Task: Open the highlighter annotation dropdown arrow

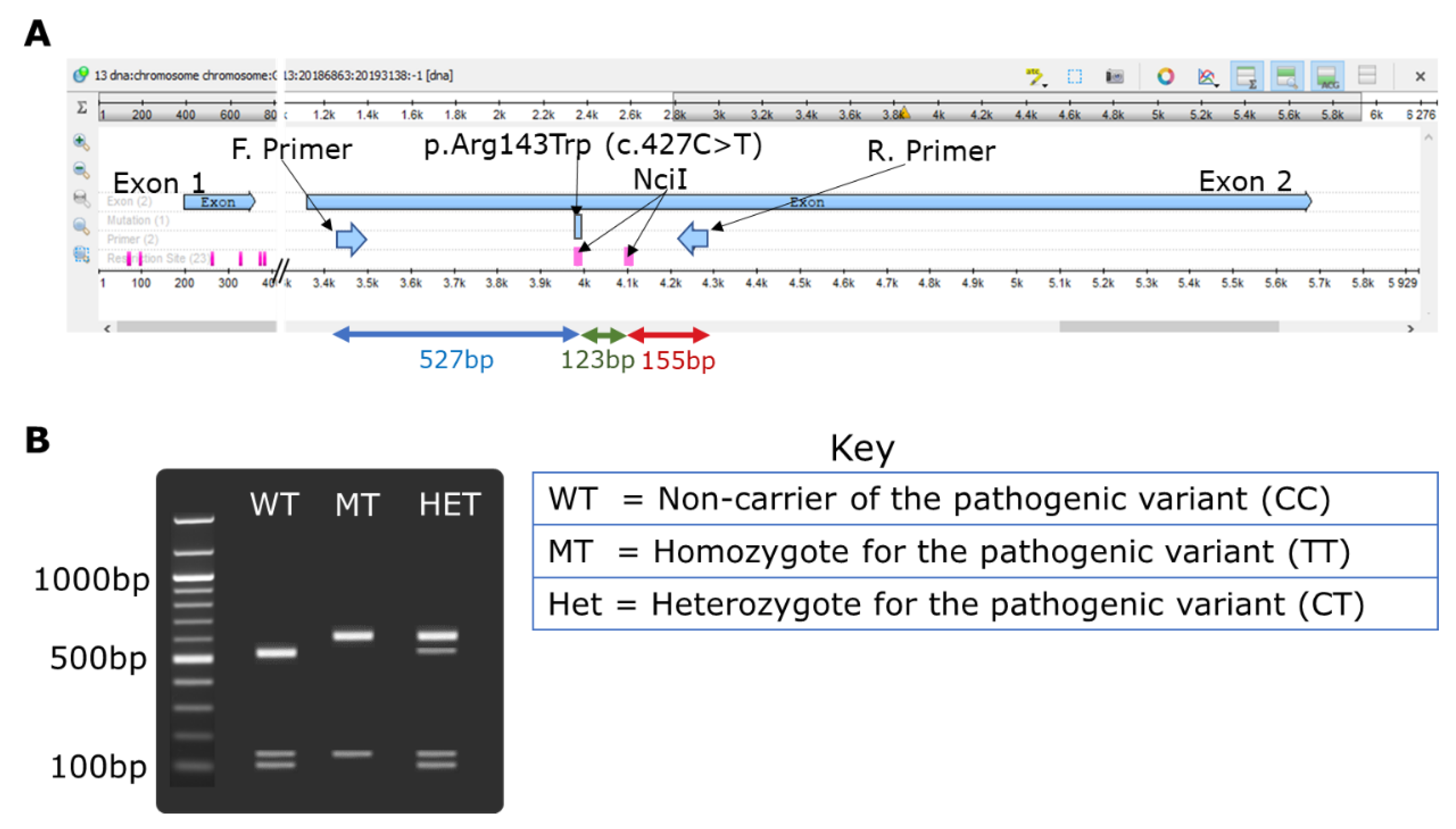Action: pyautogui.click(x=1045, y=85)
